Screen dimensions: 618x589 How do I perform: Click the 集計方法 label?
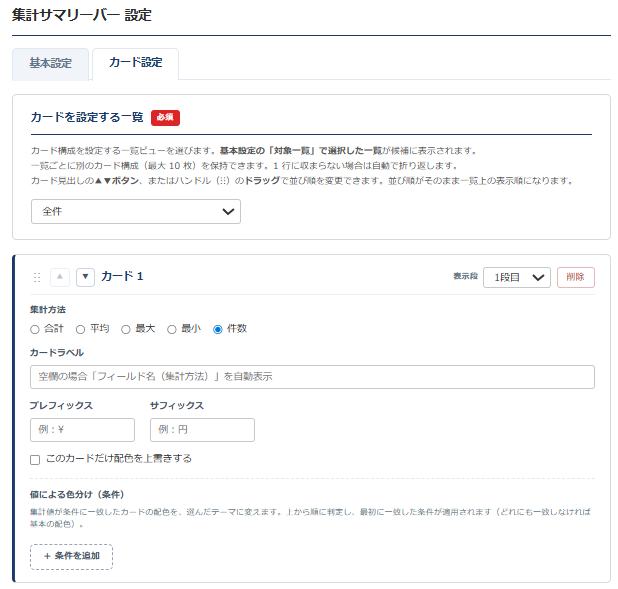tap(48, 310)
